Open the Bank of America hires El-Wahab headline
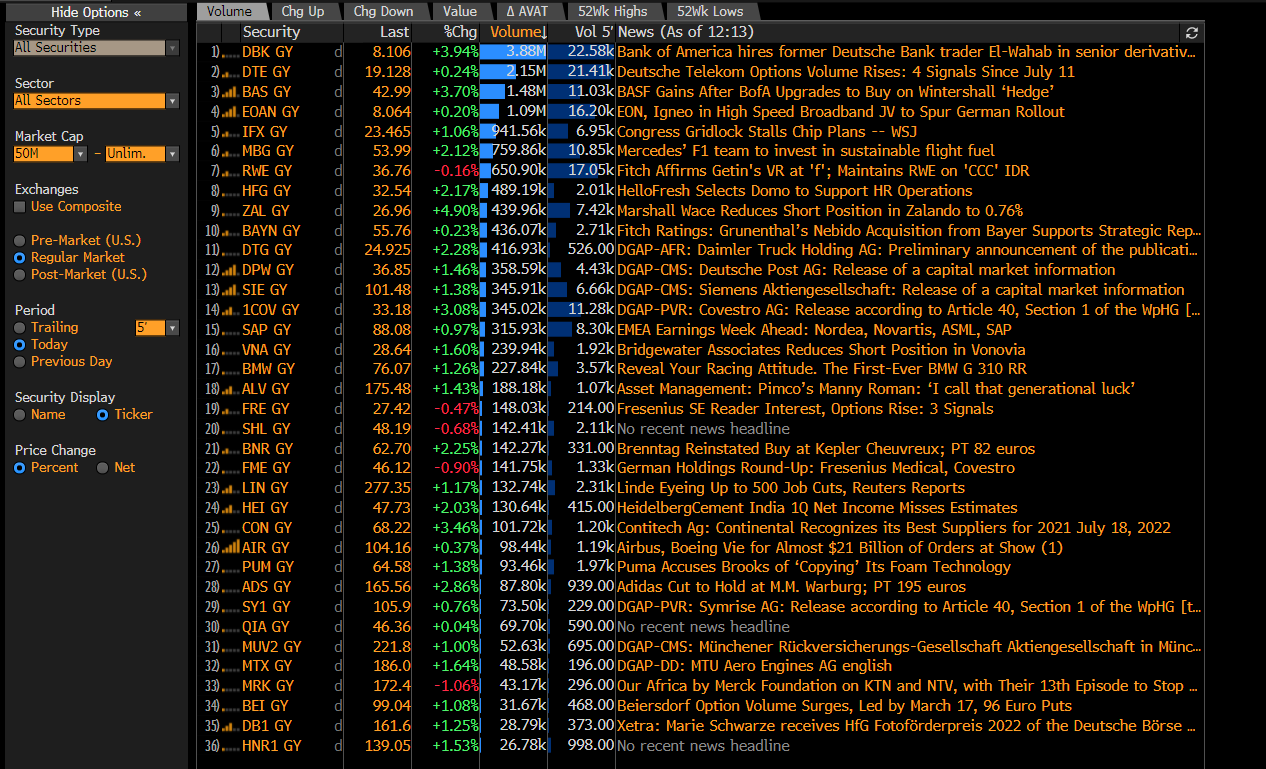 906,52
